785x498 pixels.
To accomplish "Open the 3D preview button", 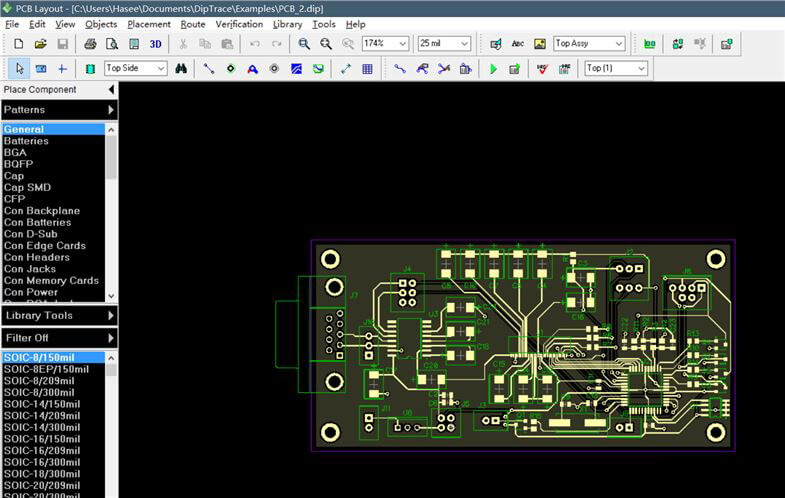I will 156,44.
